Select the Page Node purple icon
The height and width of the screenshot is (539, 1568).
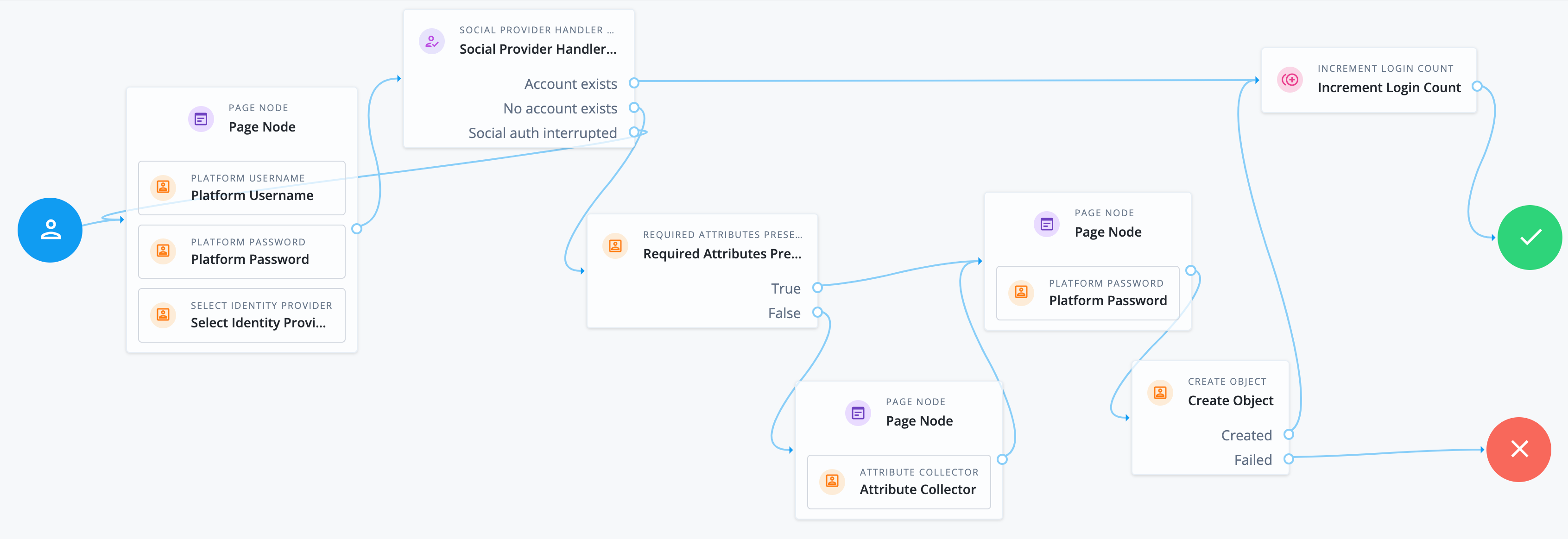[x=201, y=119]
